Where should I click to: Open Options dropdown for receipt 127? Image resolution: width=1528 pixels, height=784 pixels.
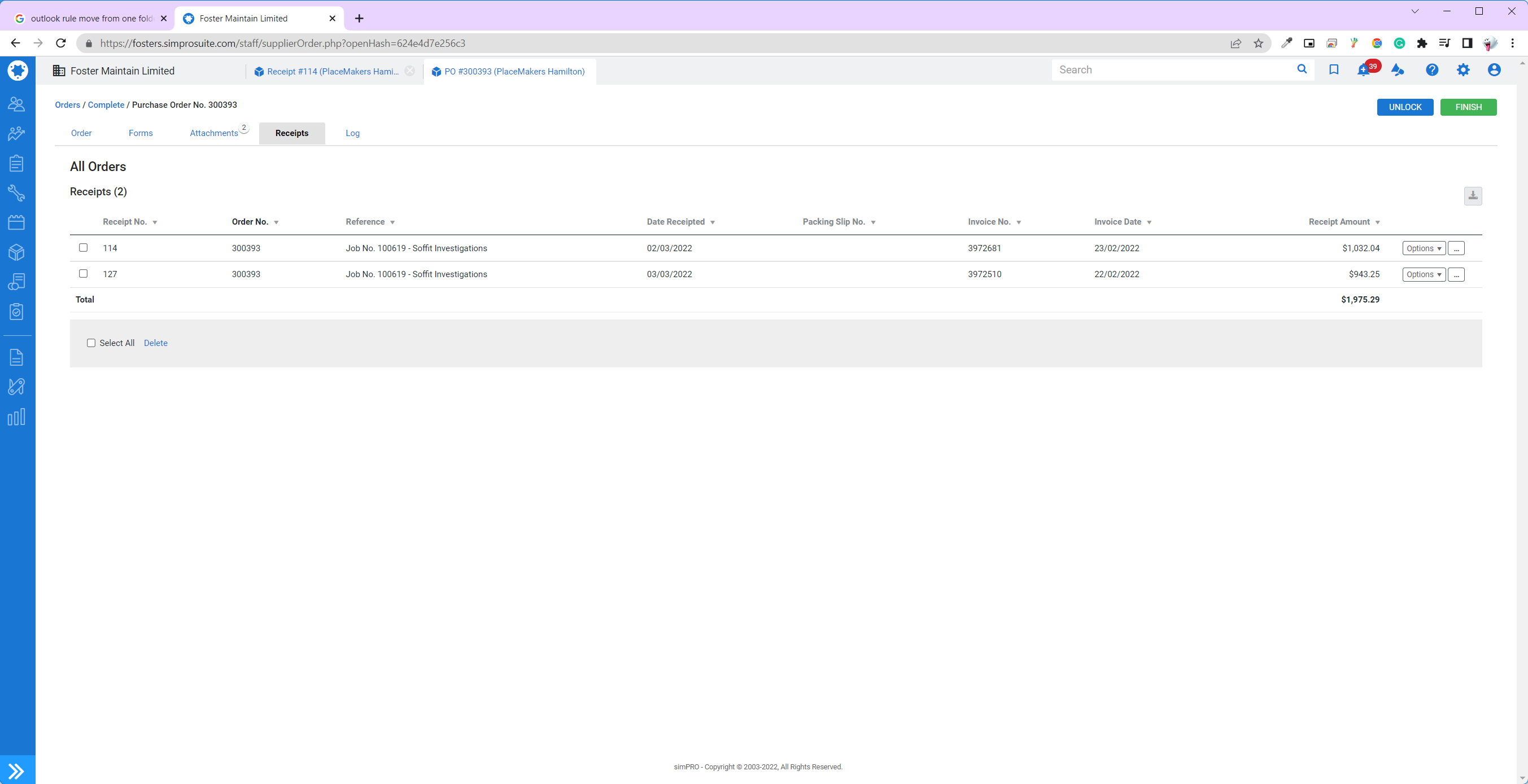click(x=1424, y=274)
